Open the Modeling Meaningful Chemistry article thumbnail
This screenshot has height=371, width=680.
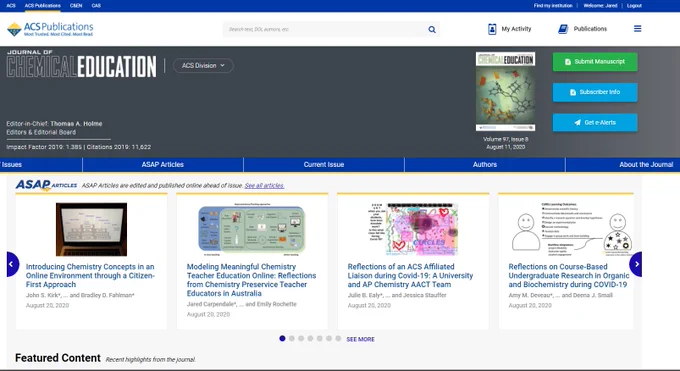(x=252, y=229)
